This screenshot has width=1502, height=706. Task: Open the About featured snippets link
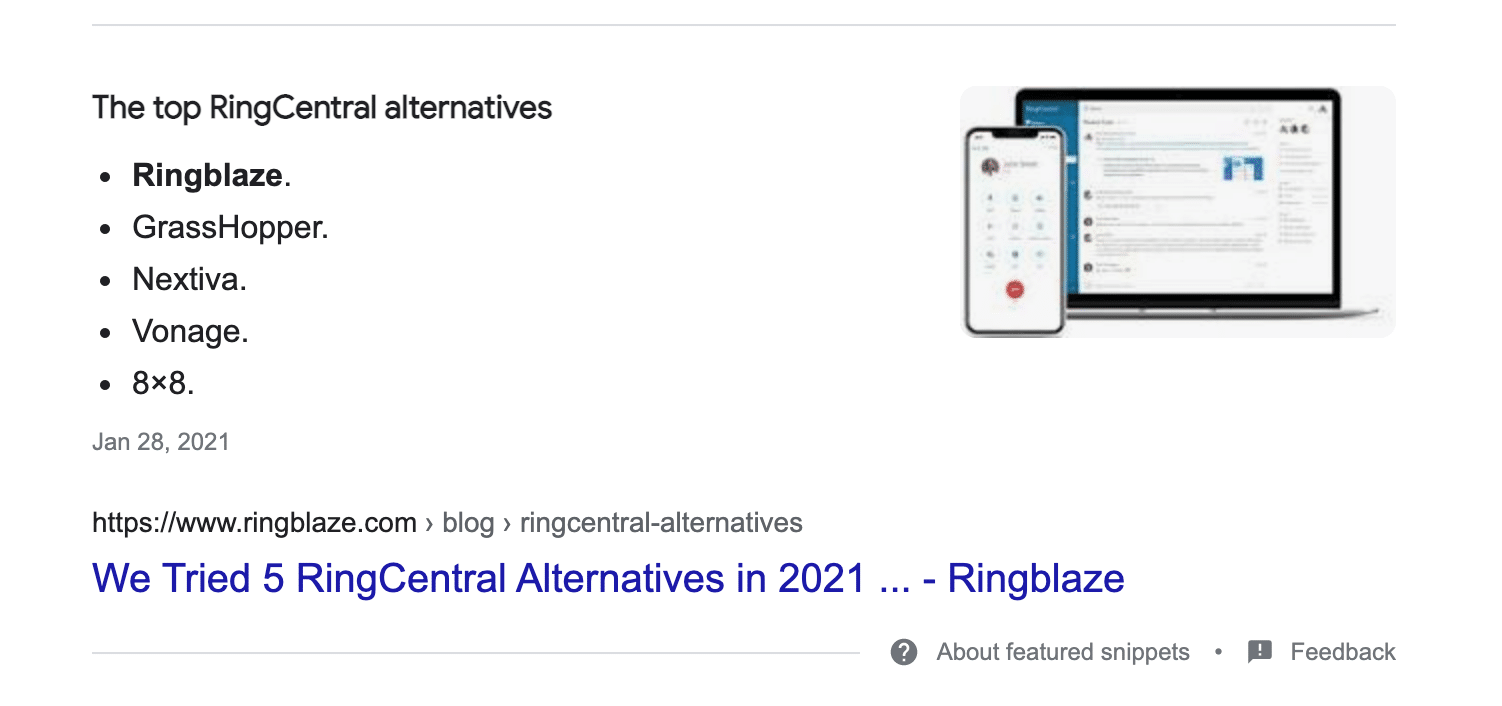1062,653
